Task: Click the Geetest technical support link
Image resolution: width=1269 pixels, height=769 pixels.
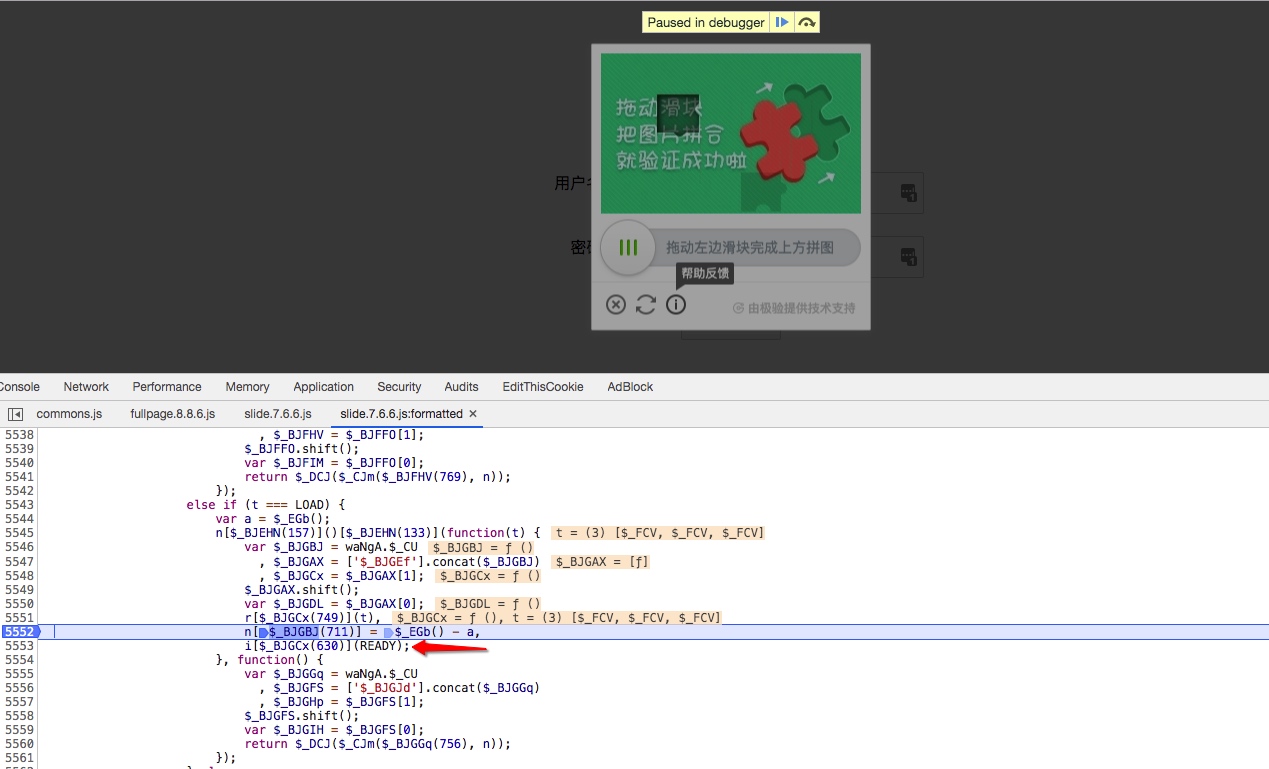Action: coord(794,308)
